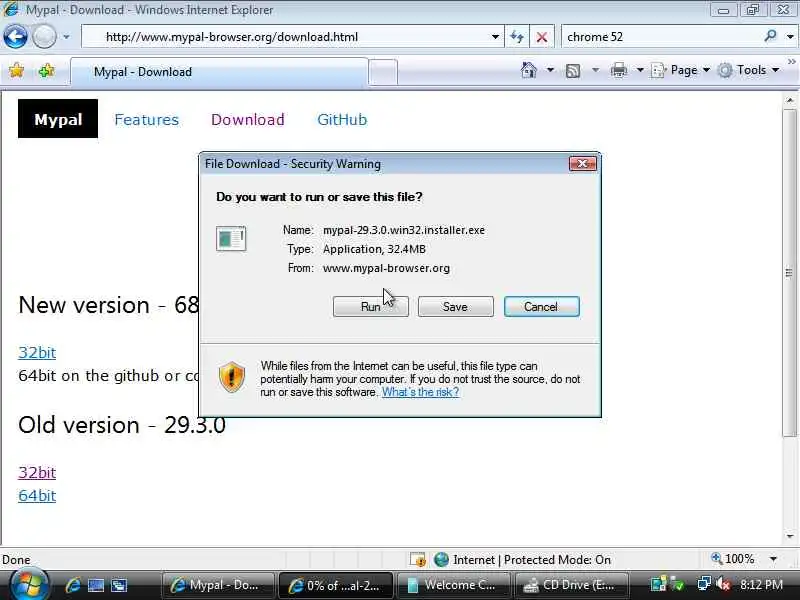Open the recent pages dropdown arrow
Image resolution: width=800 pixels, height=600 pixels.
coord(66,37)
